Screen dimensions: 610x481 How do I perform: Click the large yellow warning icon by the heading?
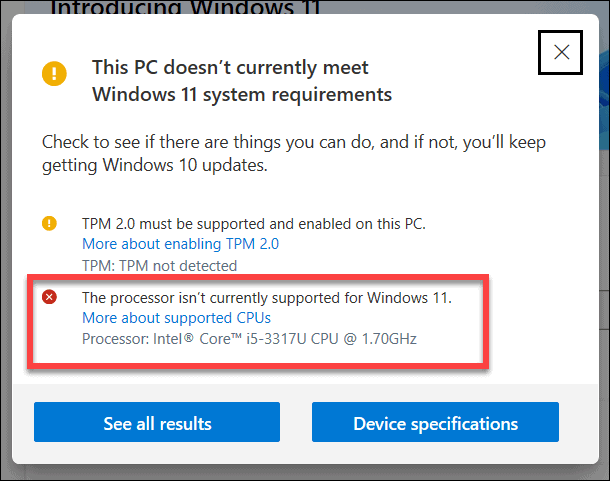tap(54, 74)
